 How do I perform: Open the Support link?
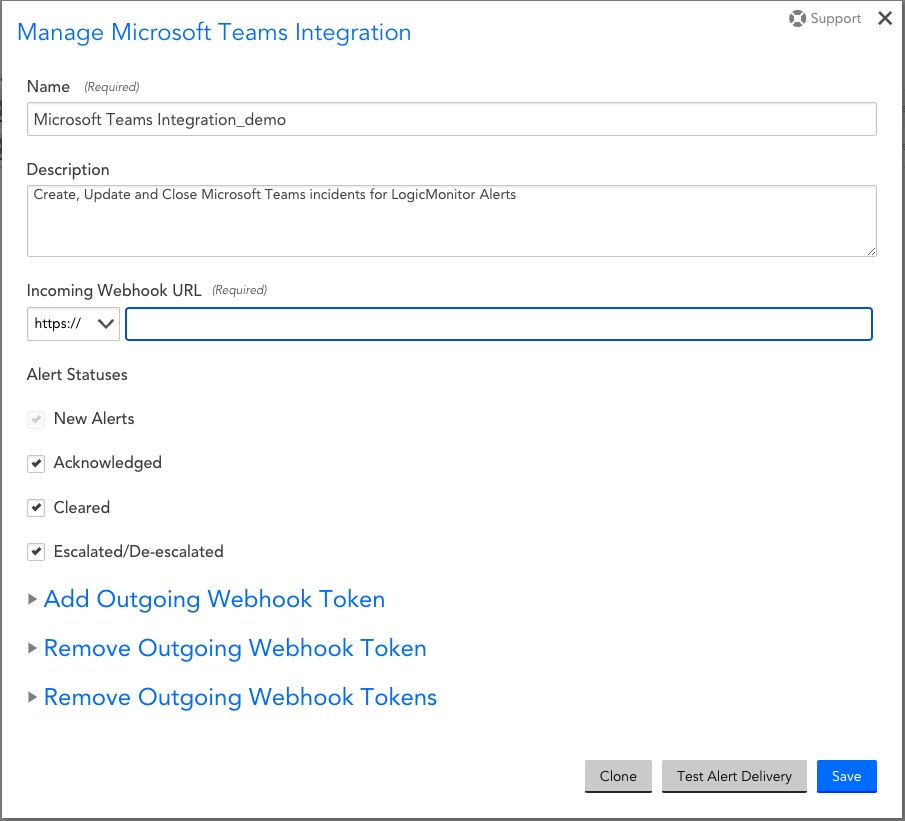(835, 18)
